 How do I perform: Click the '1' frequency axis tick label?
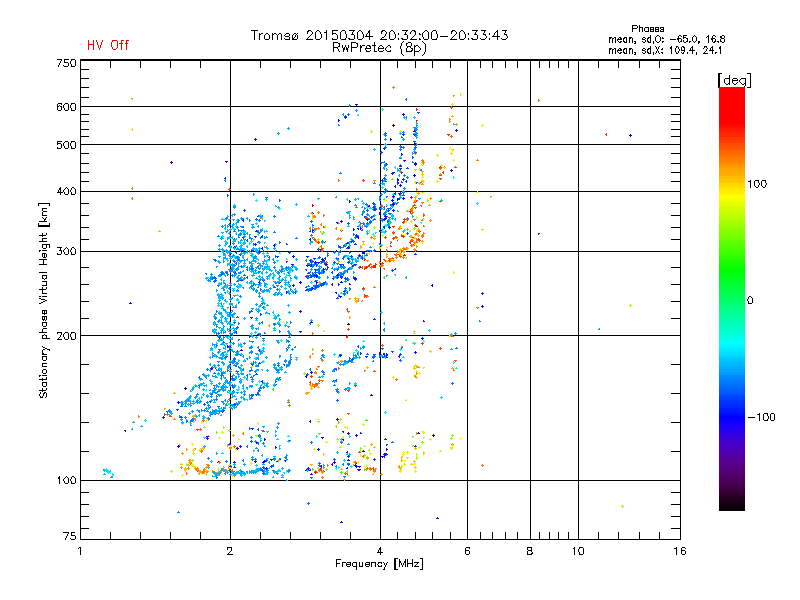click(80, 551)
